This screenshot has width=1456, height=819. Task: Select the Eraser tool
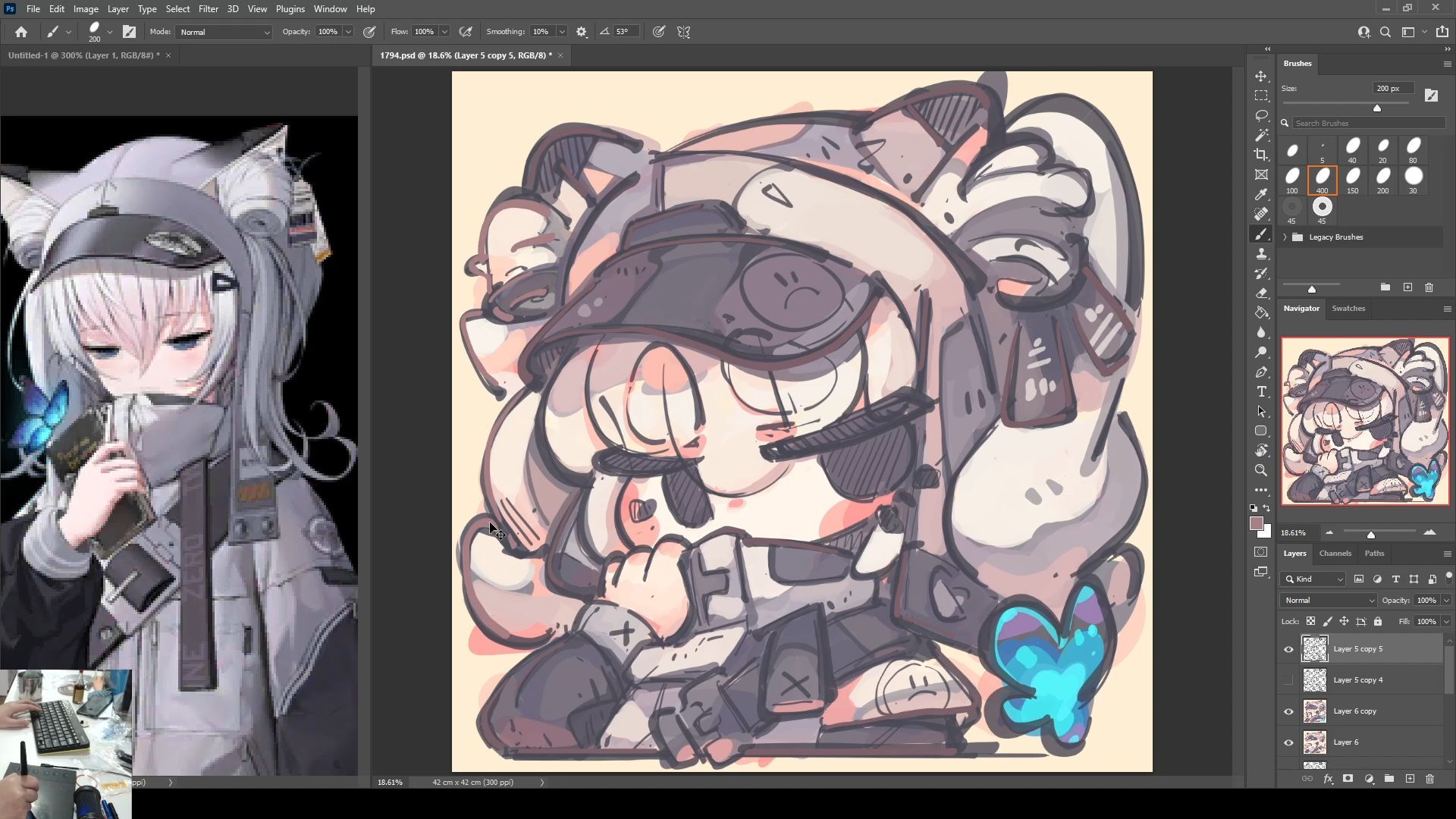pos(1261,293)
